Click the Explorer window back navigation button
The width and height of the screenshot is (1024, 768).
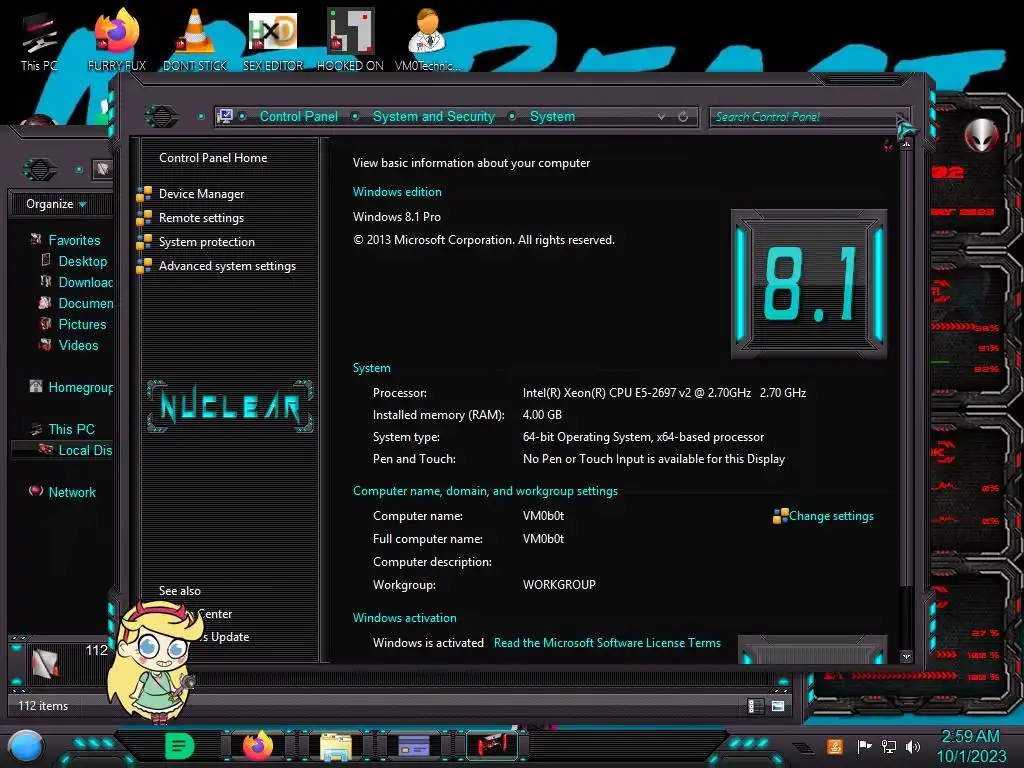40,170
